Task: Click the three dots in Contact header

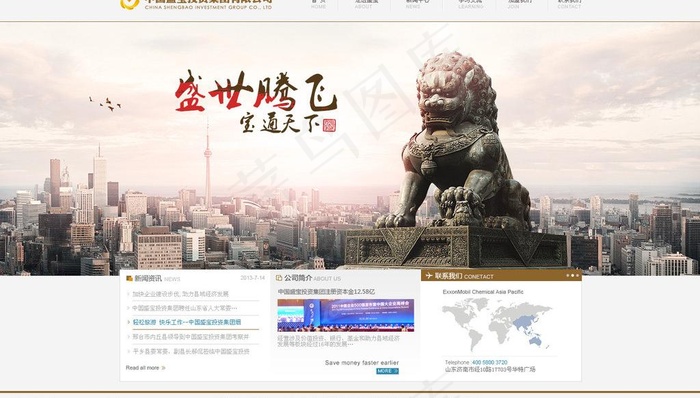Action: (x=572, y=275)
